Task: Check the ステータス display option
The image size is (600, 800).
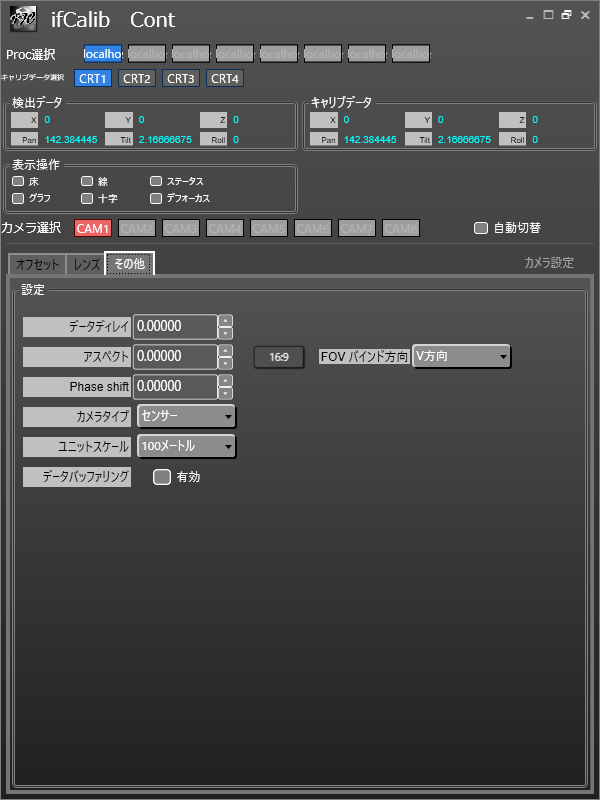Action: pyautogui.click(x=156, y=181)
